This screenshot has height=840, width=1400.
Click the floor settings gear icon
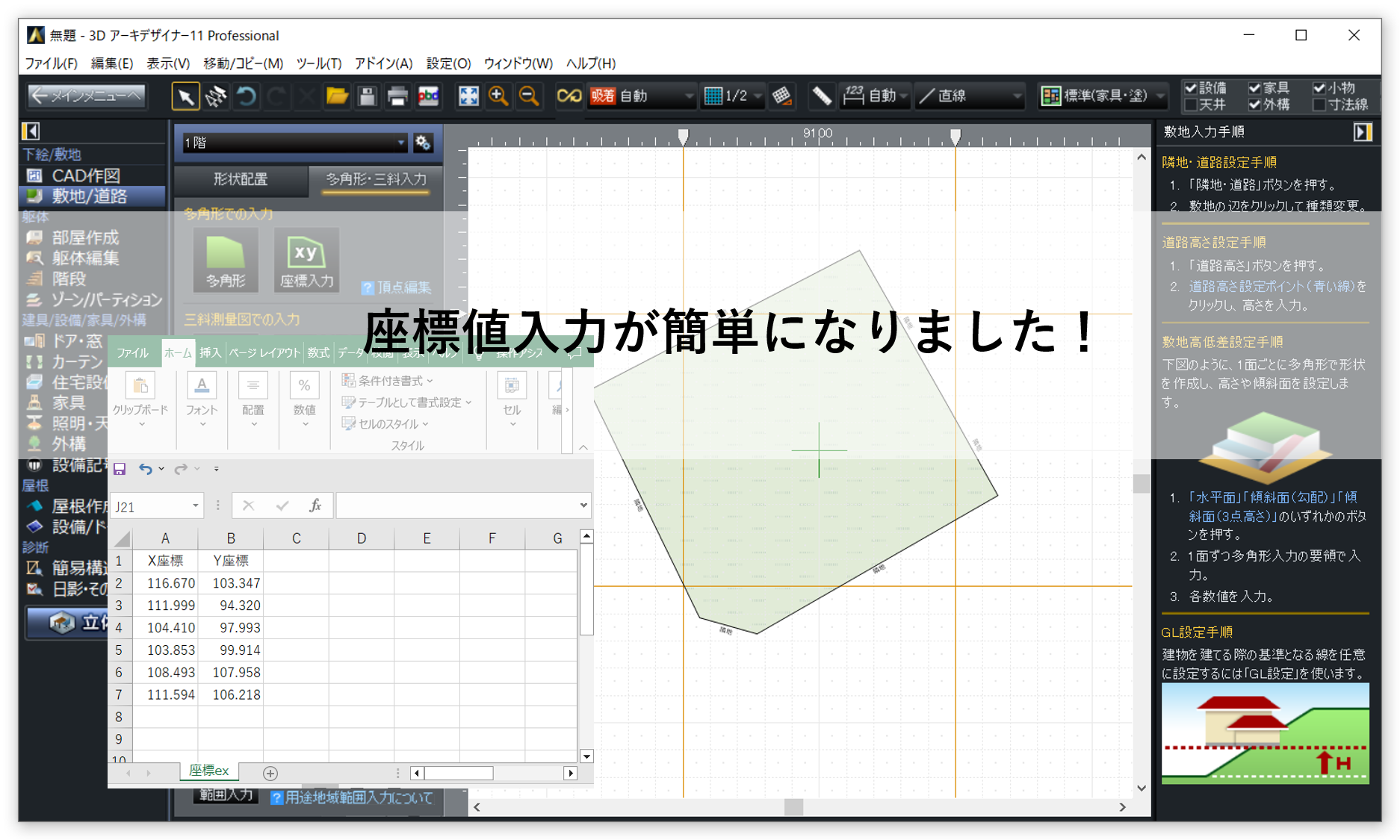click(423, 143)
